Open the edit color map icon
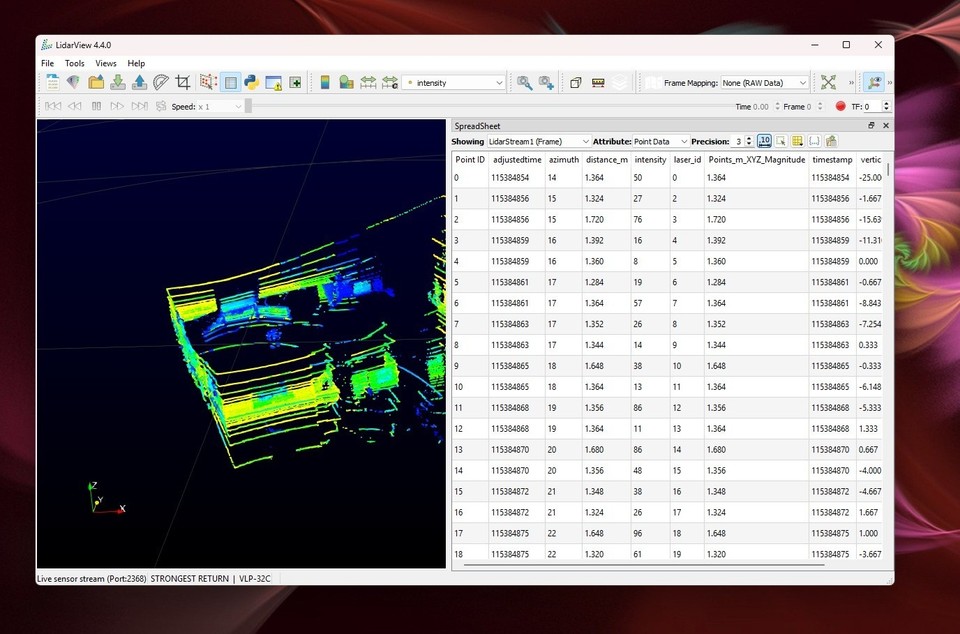 (347, 82)
